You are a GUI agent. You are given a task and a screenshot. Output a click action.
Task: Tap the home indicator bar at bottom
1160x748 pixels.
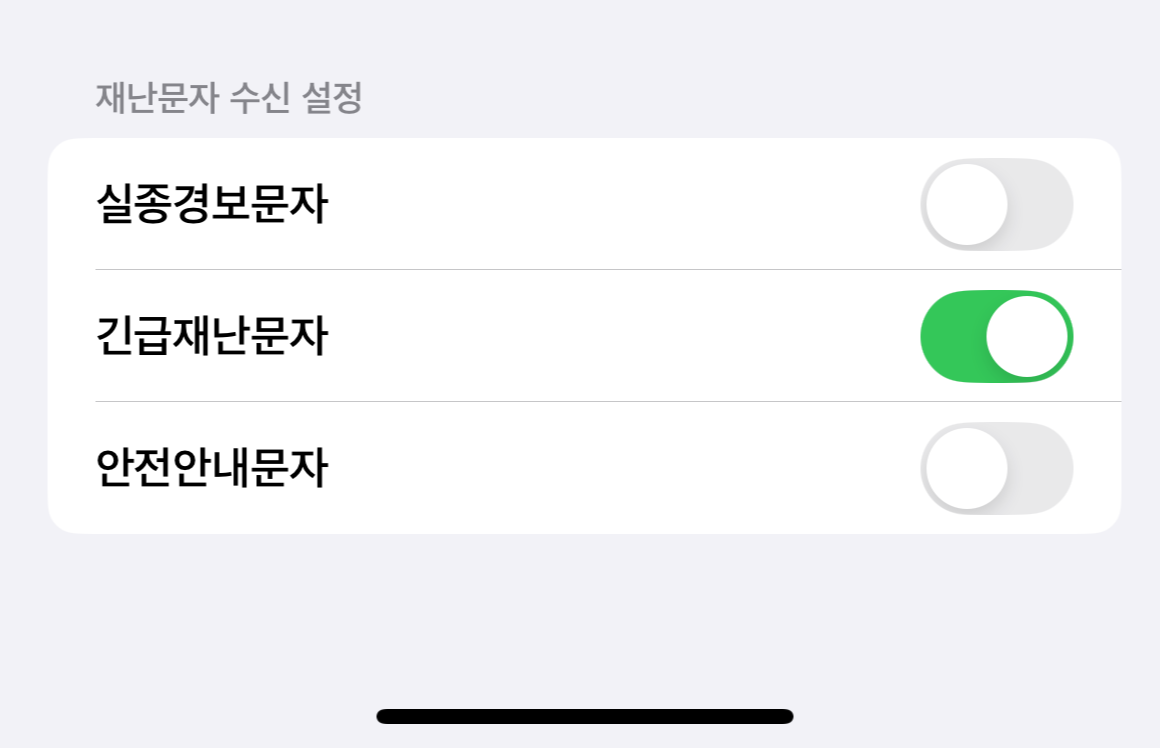(580, 714)
